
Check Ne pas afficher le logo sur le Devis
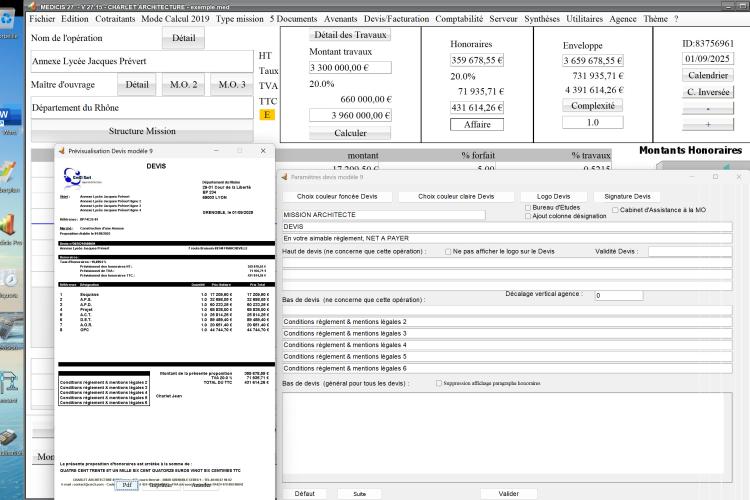coord(448,252)
